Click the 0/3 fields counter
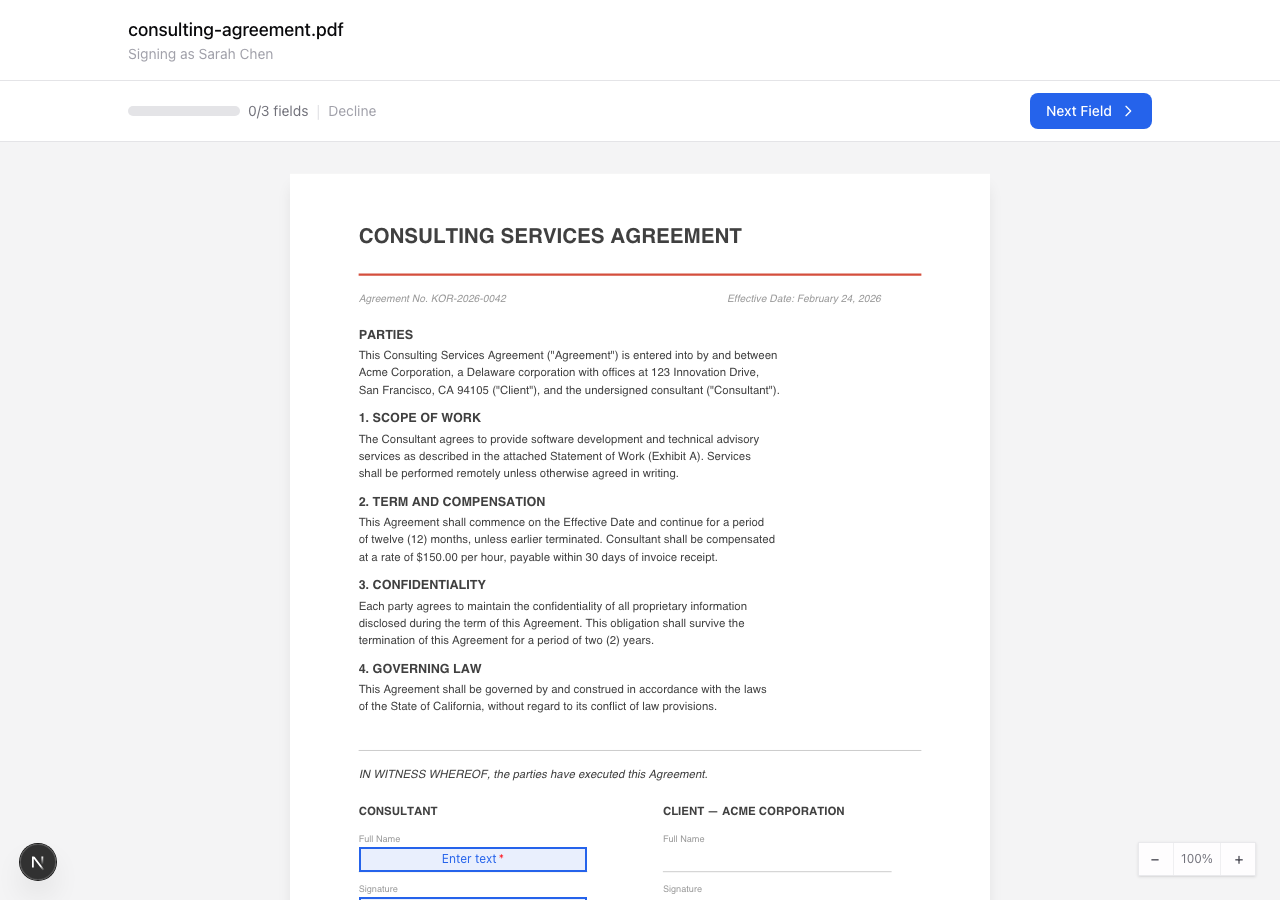The image size is (1280, 900). [x=278, y=111]
